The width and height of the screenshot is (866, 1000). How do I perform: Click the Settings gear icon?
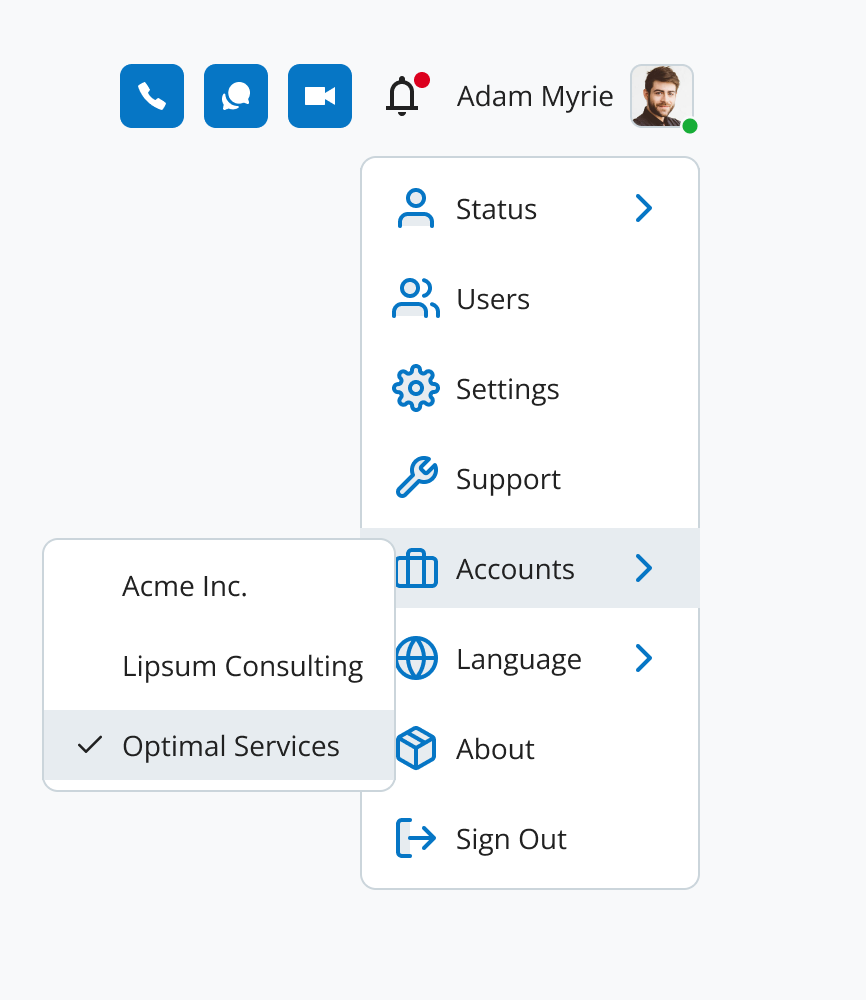[x=415, y=389]
